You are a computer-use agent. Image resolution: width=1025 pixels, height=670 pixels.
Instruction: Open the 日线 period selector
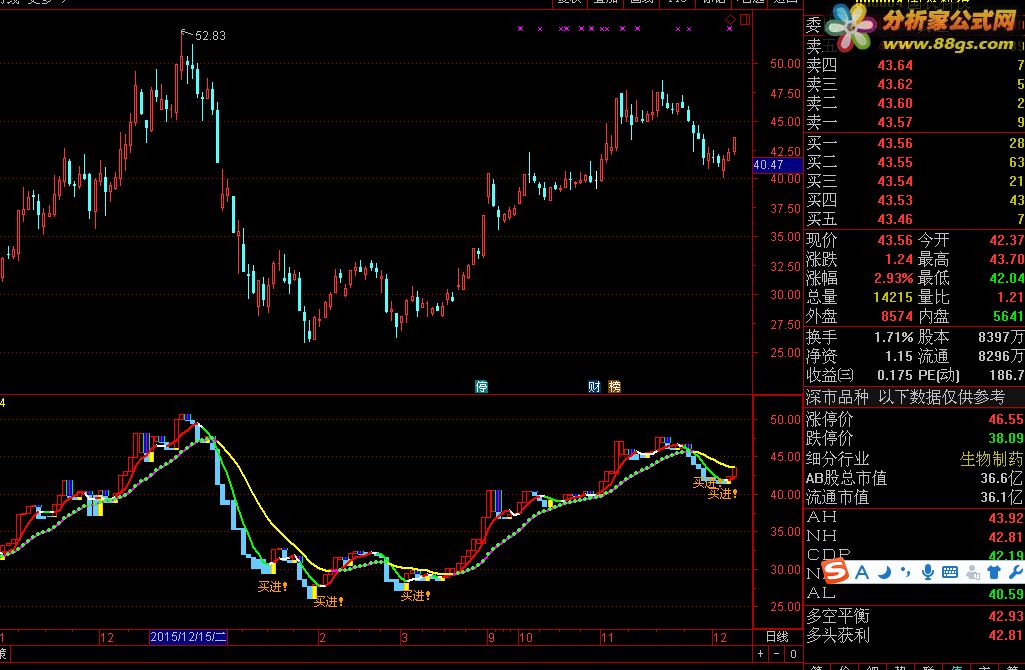pyautogui.click(x=777, y=637)
